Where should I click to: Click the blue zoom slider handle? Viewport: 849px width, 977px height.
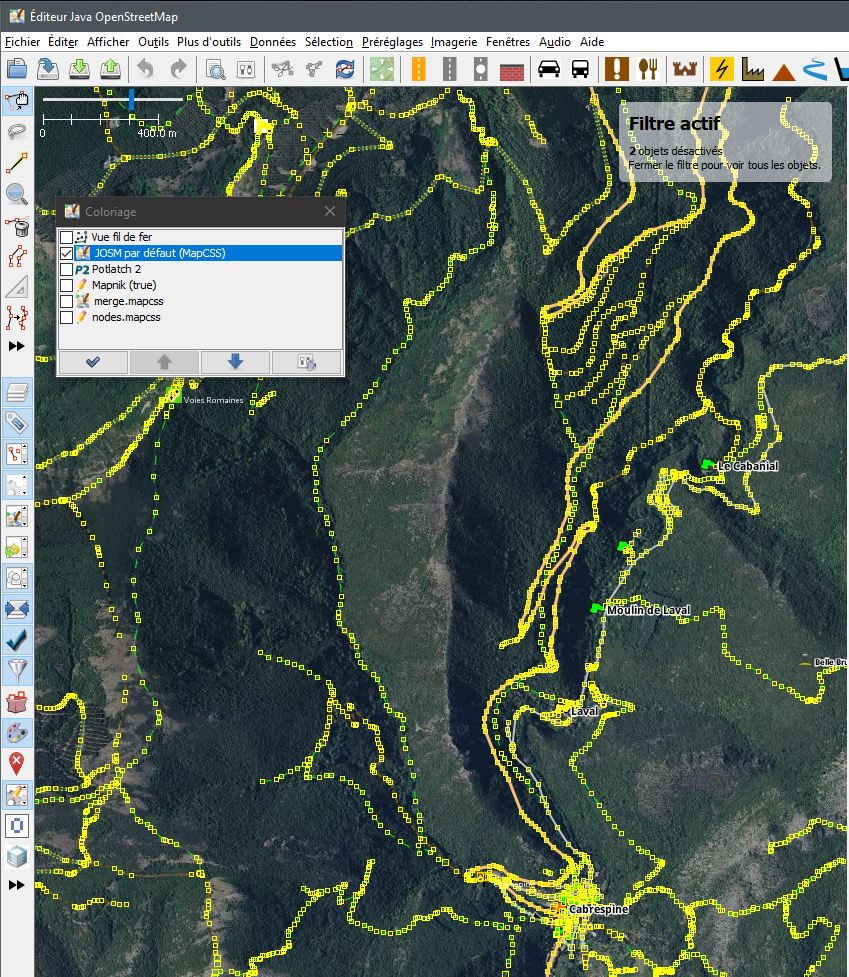point(131,100)
